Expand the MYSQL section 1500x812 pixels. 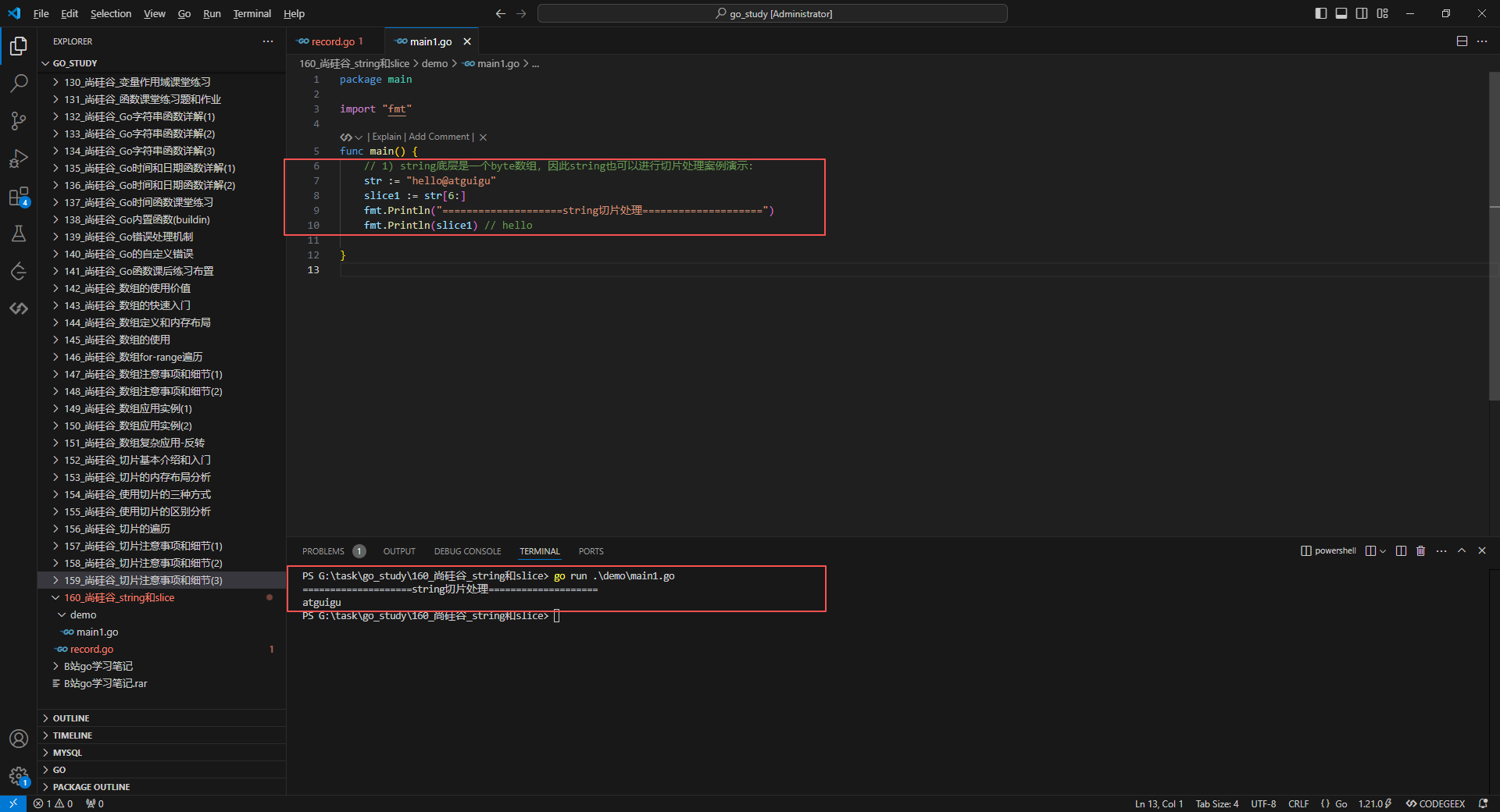pos(162,753)
